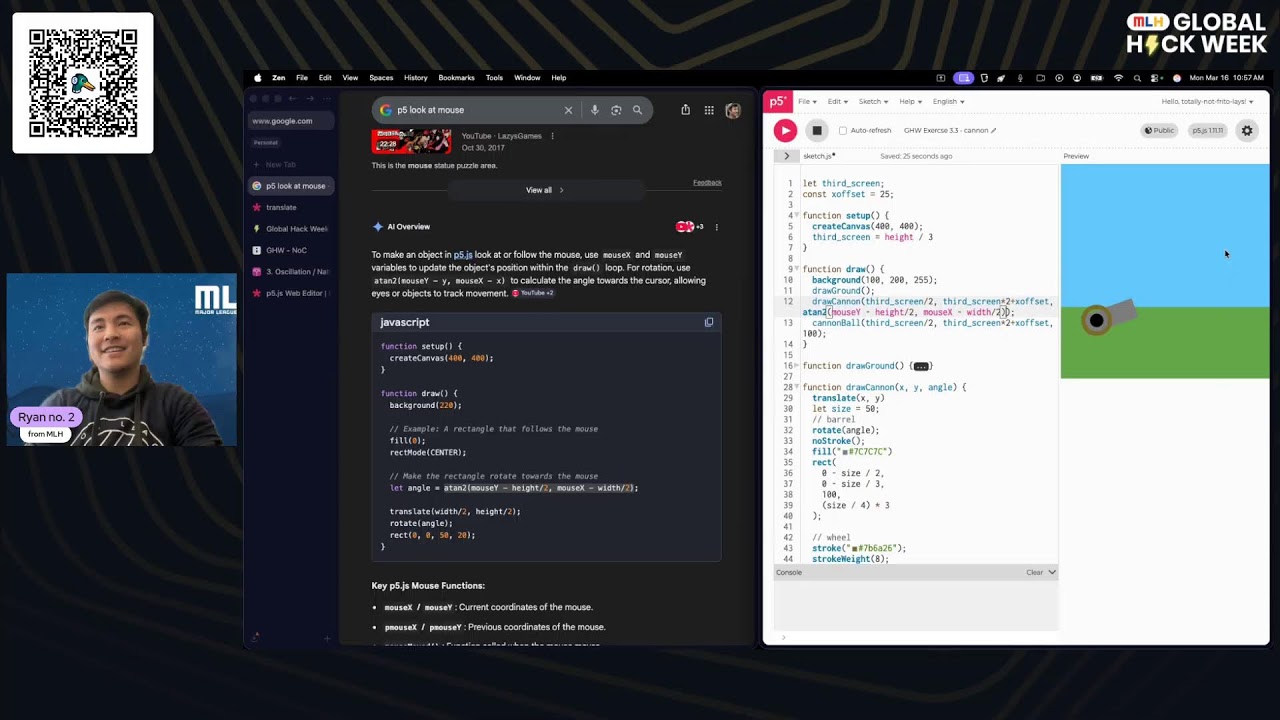Image resolution: width=1280 pixels, height=720 pixels.
Task: Open the p5 editor Help dropdown
Action: (x=909, y=101)
